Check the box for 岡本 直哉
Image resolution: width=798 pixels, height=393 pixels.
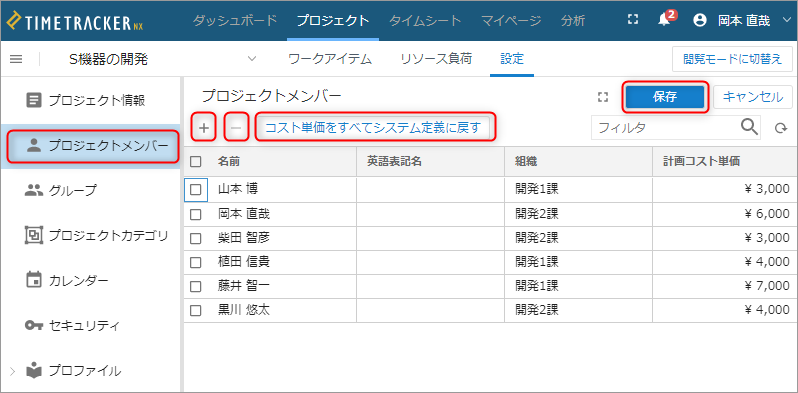(196, 214)
